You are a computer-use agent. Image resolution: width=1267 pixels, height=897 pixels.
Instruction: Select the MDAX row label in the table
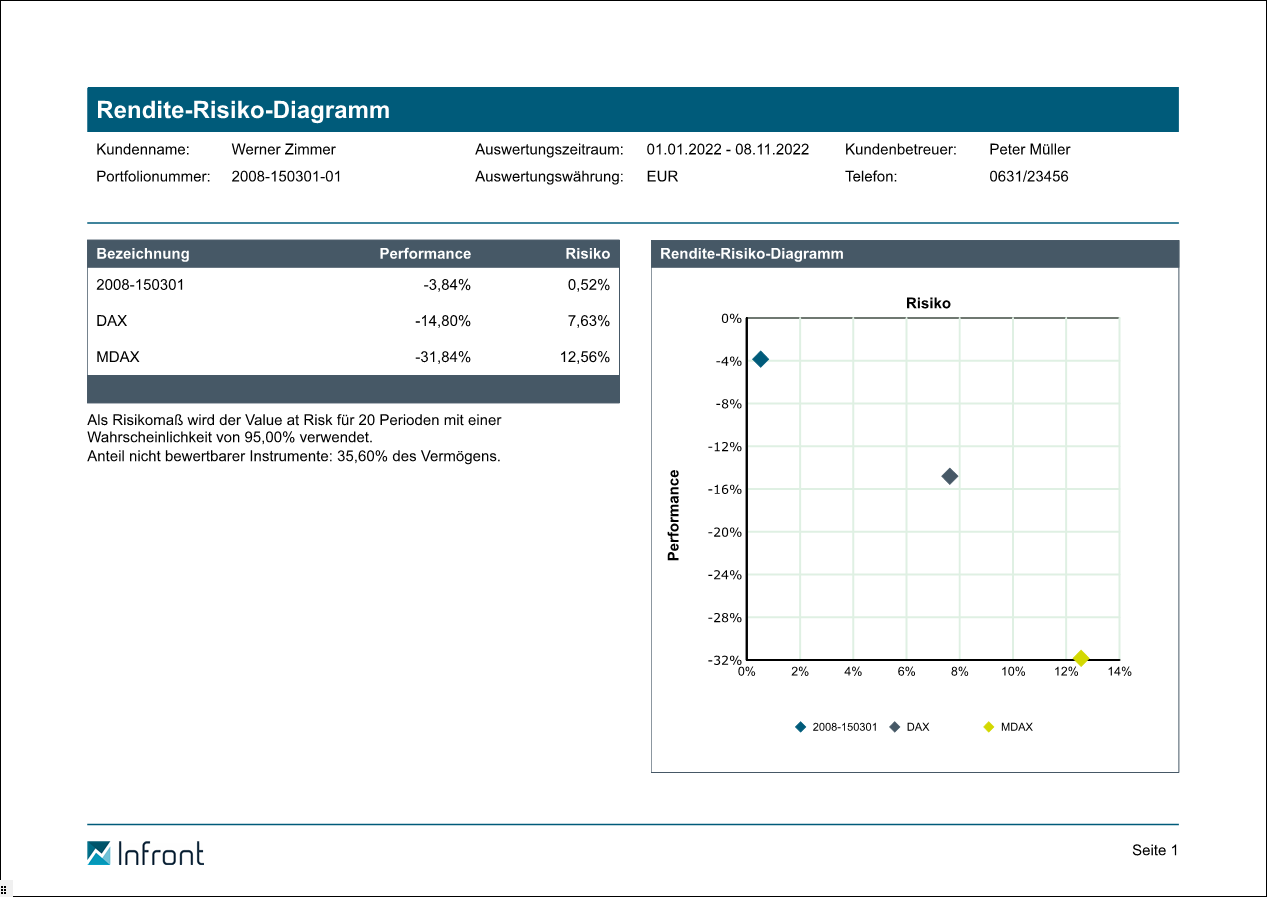(117, 357)
